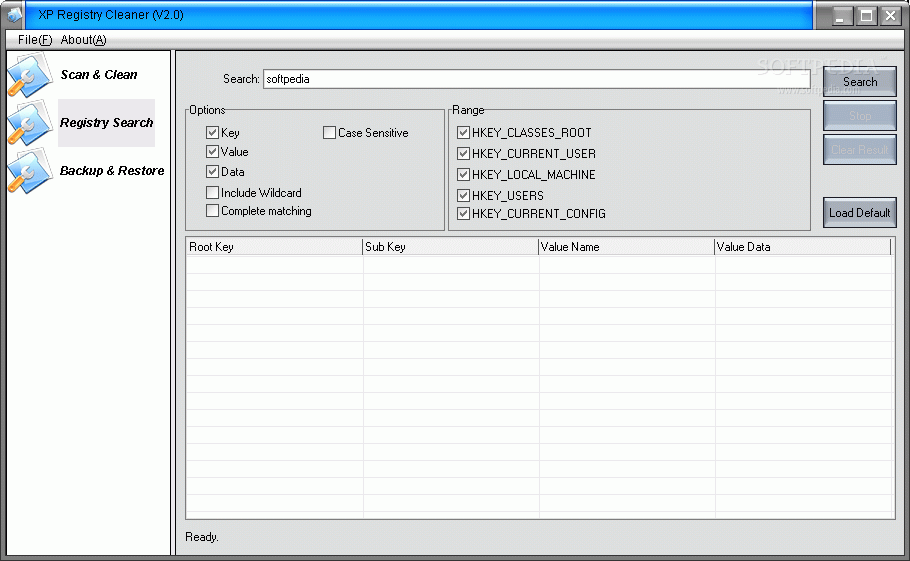
Task: Open the File menu
Action: pyautogui.click(x=35, y=39)
